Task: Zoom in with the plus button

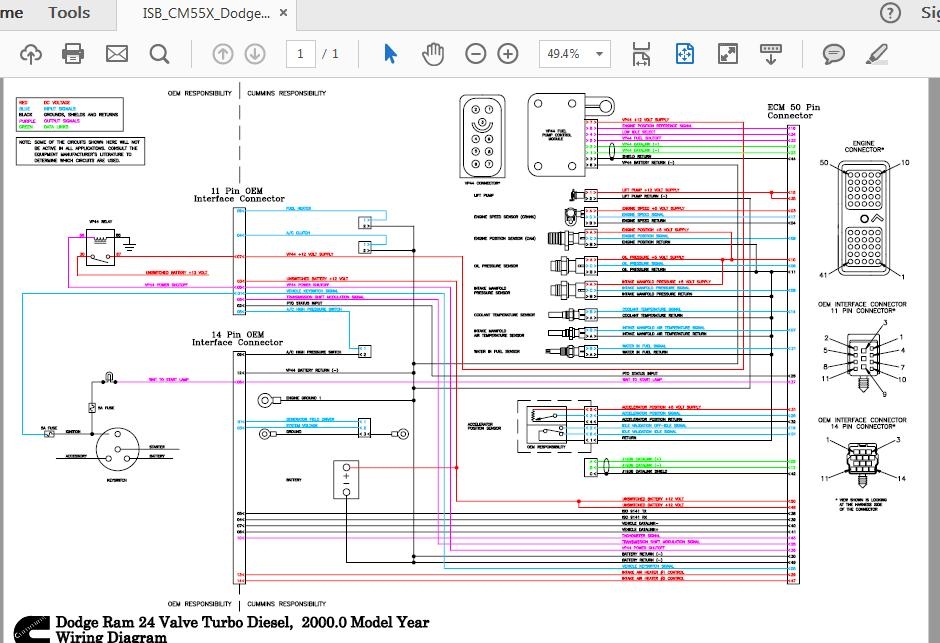Action: 508,54
